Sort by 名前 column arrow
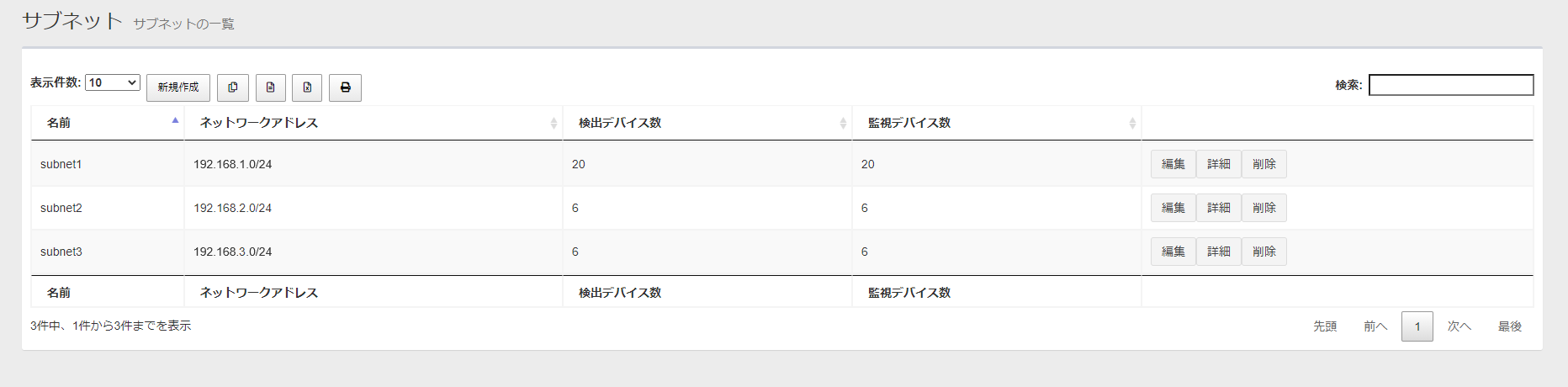1568x387 pixels. [x=175, y=121]
